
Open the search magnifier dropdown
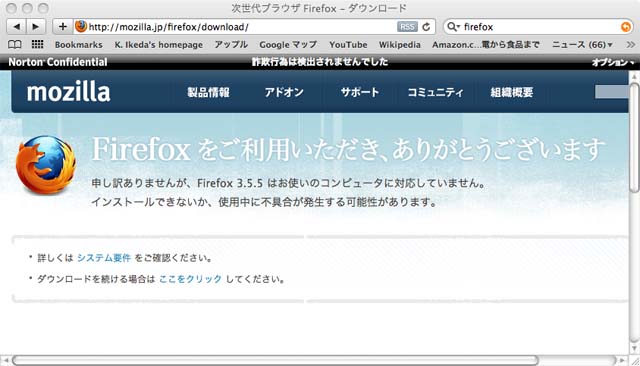(453, 27)
